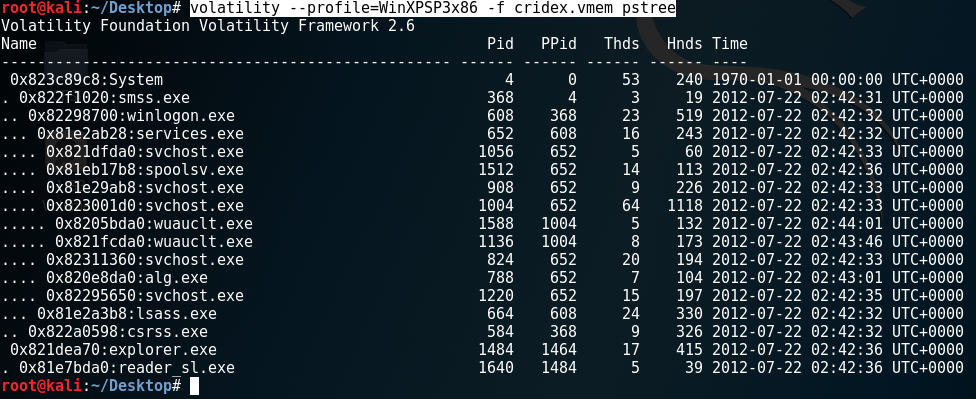This screenshot has height=399, width=976.
Task: Select the 0x821dea70:explorer.exe entry
Action: (113, 350)
